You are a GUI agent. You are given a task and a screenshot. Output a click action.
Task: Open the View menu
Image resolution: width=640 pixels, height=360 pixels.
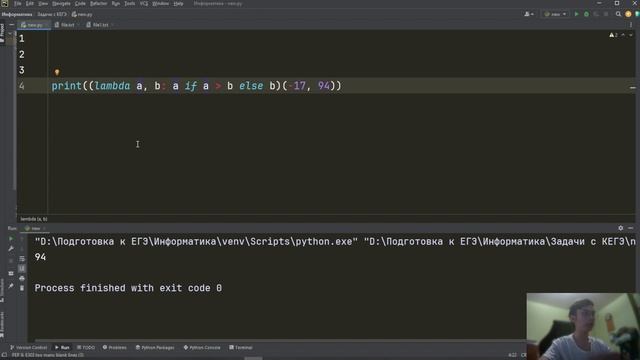(x=43, y=4)
